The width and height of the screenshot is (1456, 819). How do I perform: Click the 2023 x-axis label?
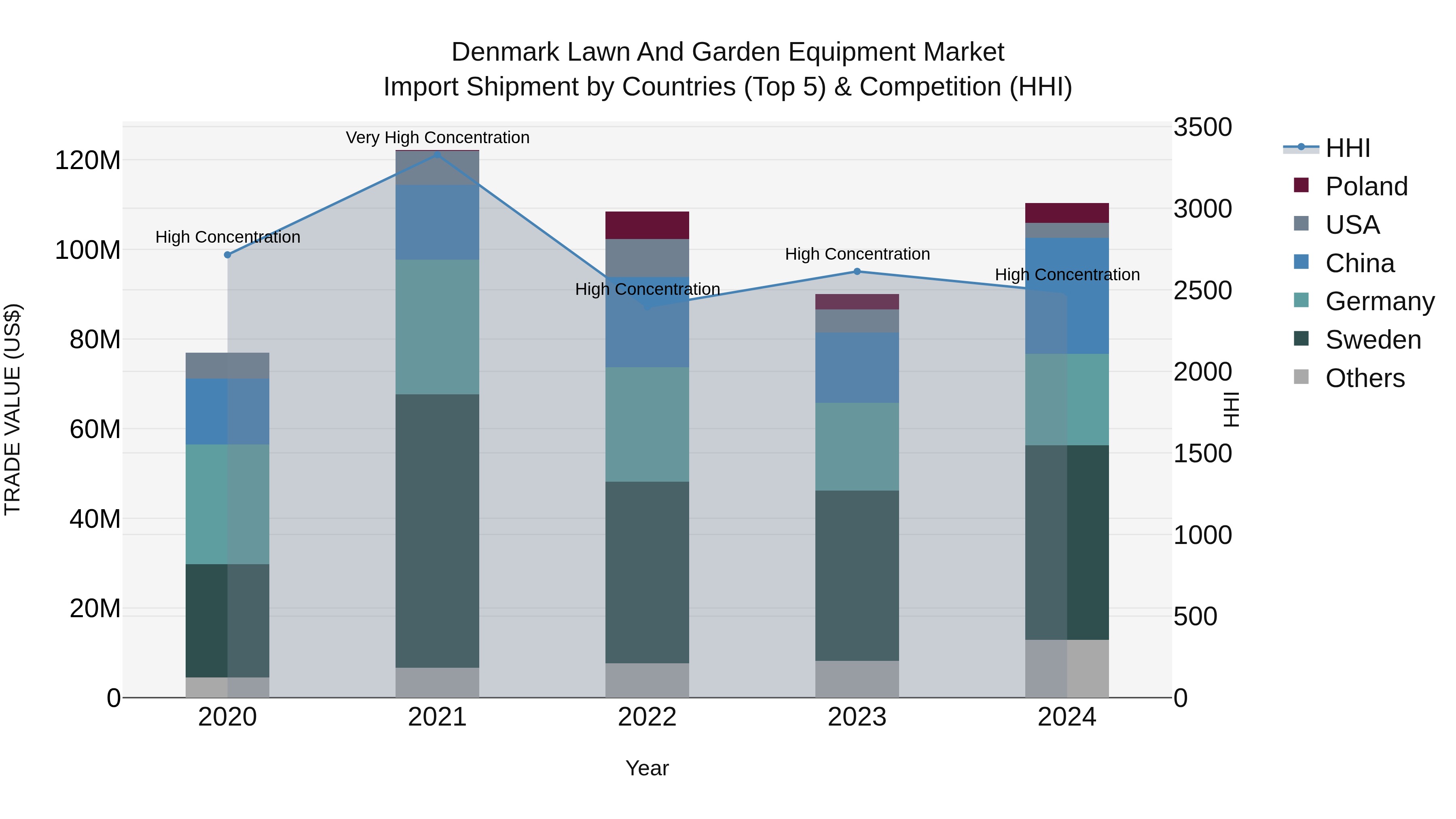click(857, 717)
